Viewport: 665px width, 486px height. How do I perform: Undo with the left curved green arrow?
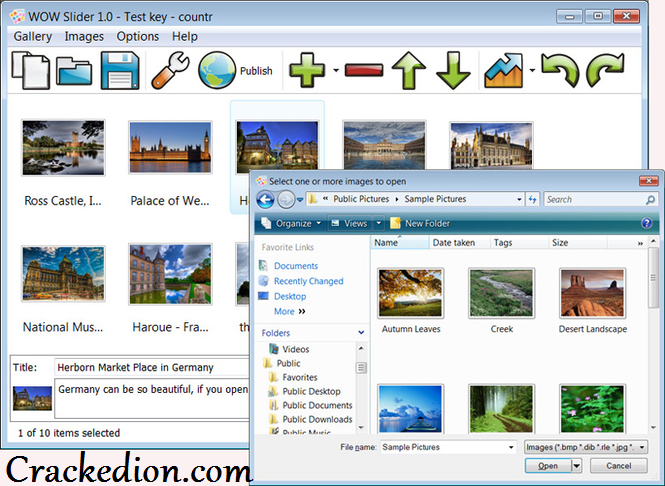(x=560, y=70)
